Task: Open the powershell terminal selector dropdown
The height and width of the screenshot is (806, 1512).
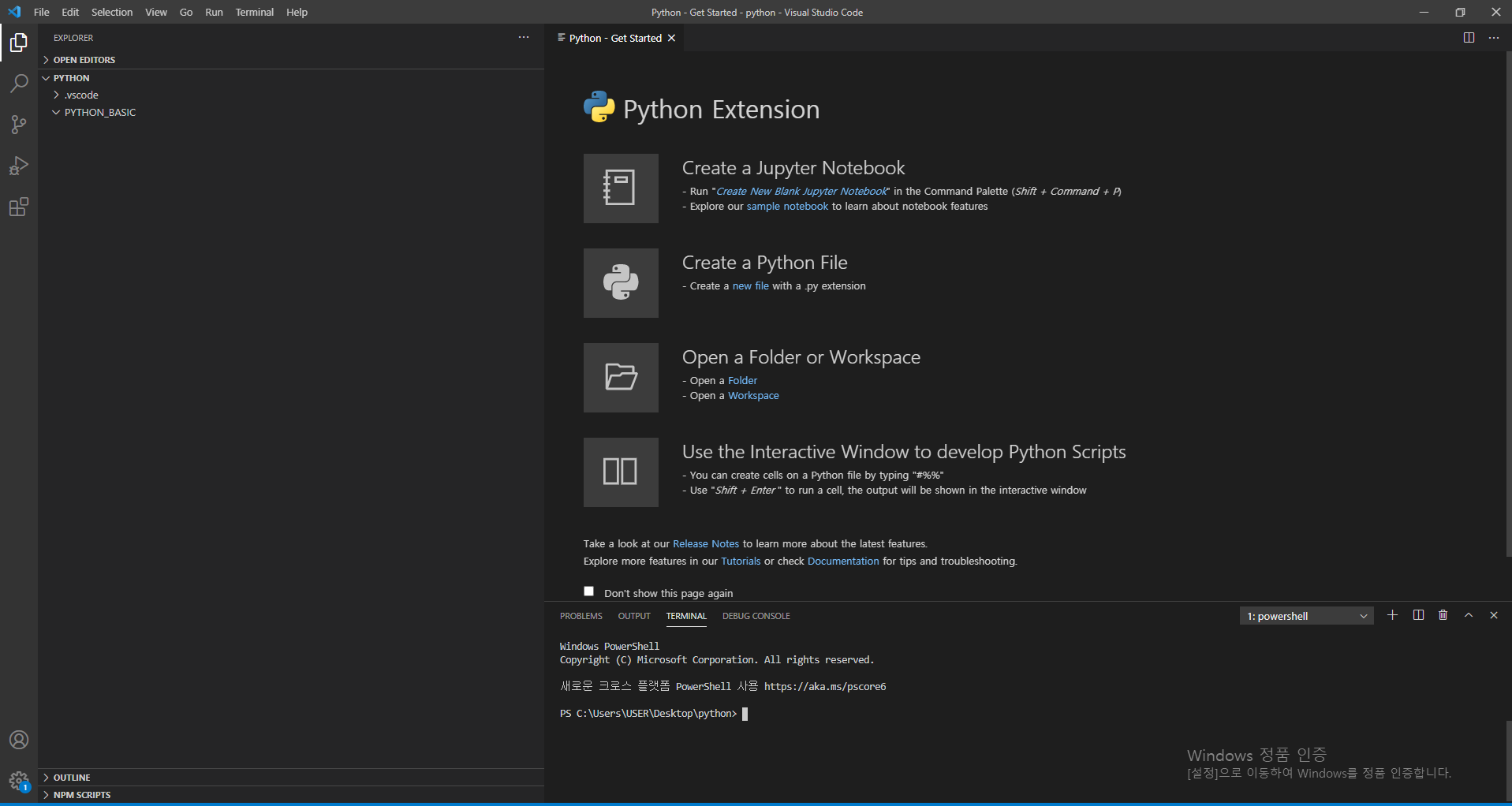Action: pos(1307,616)
